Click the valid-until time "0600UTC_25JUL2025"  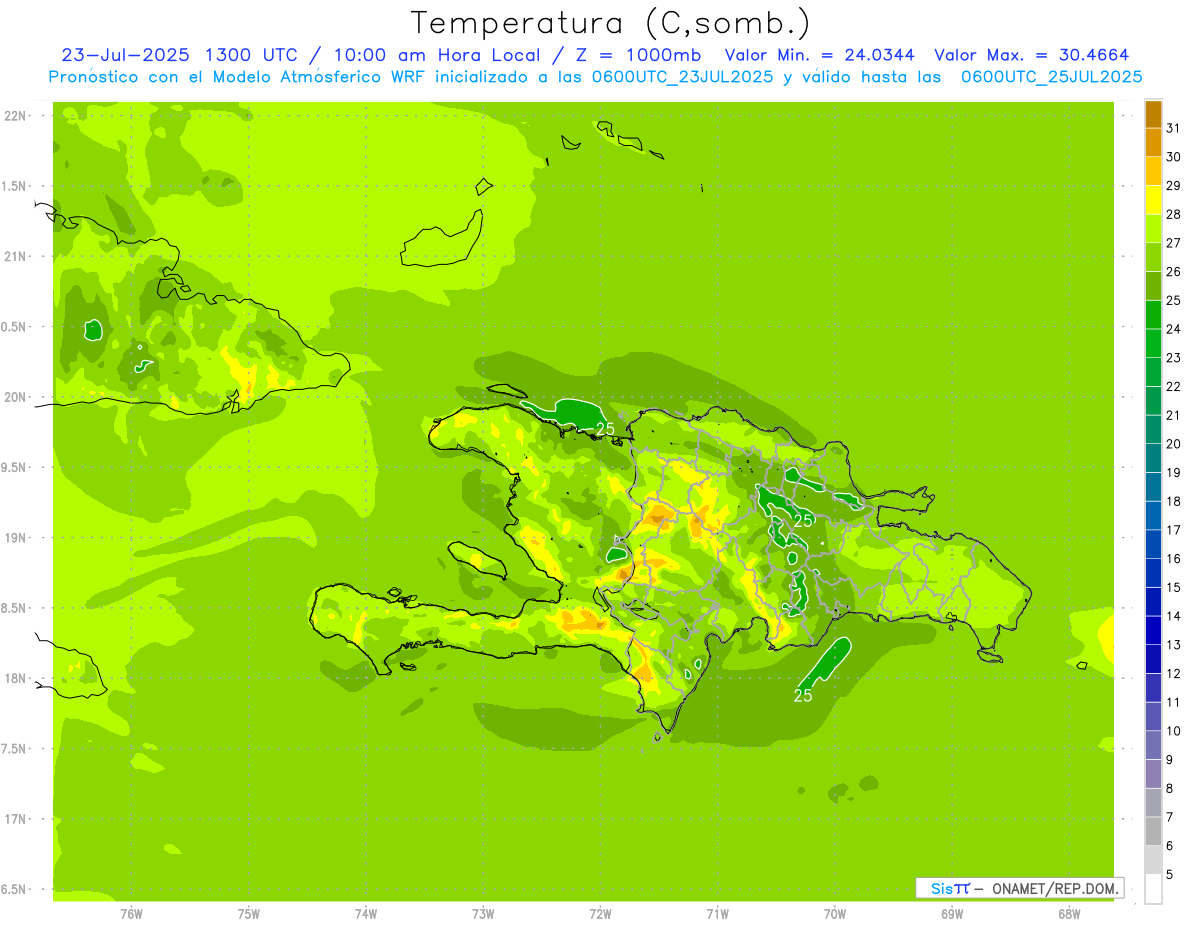click(x=1051, y=77)
